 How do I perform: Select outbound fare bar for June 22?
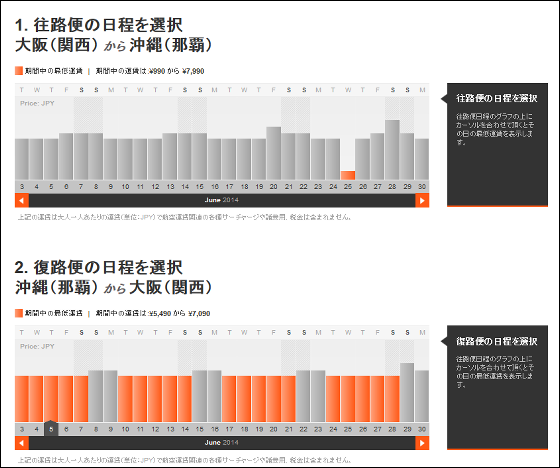pos(303,156)
